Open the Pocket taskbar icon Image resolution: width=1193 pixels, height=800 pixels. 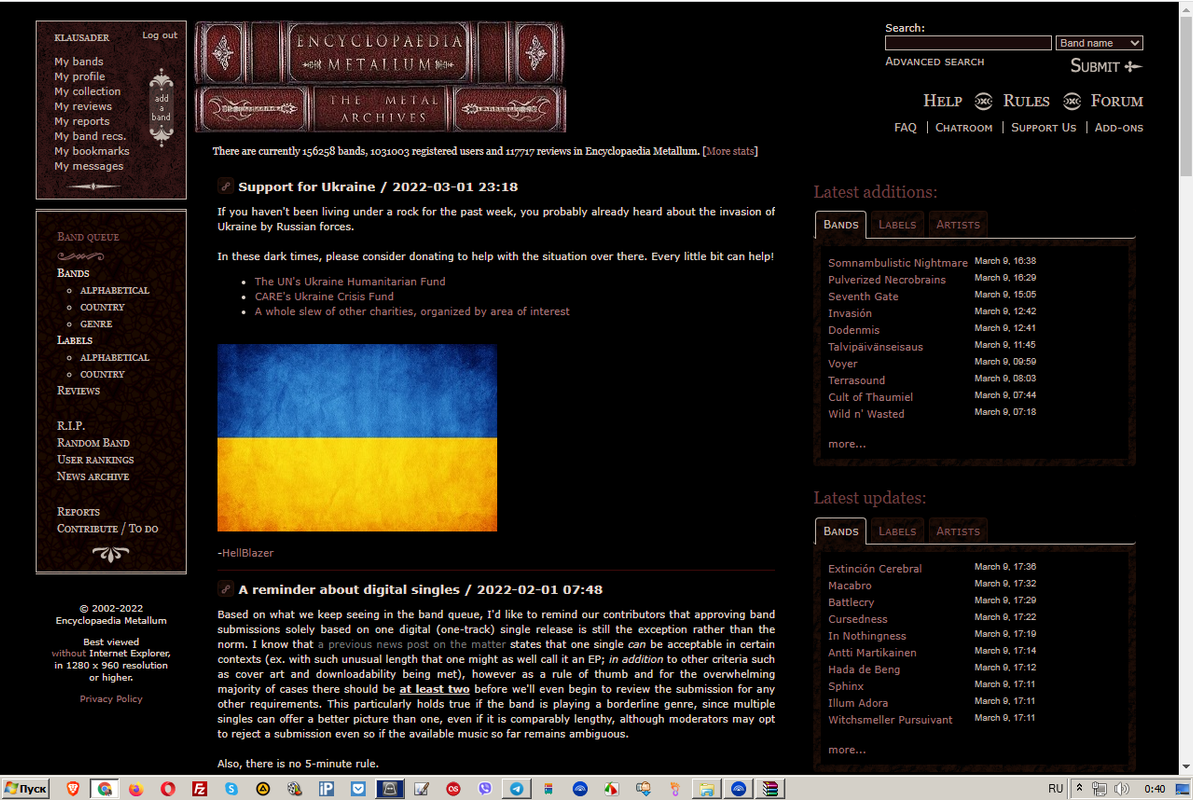[x=358, y=789]
